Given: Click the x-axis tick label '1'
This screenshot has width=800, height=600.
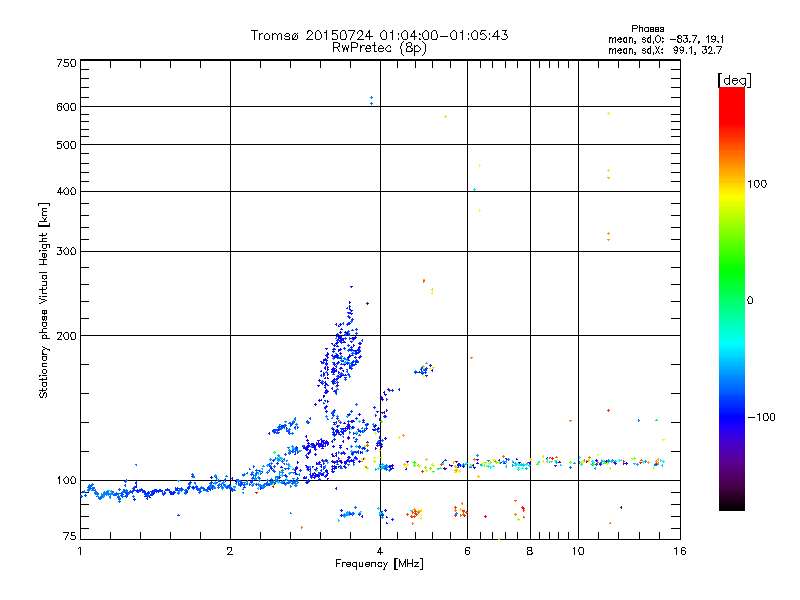Looking at the screenshot, I should pyautogui.click(x=80, y=551).
